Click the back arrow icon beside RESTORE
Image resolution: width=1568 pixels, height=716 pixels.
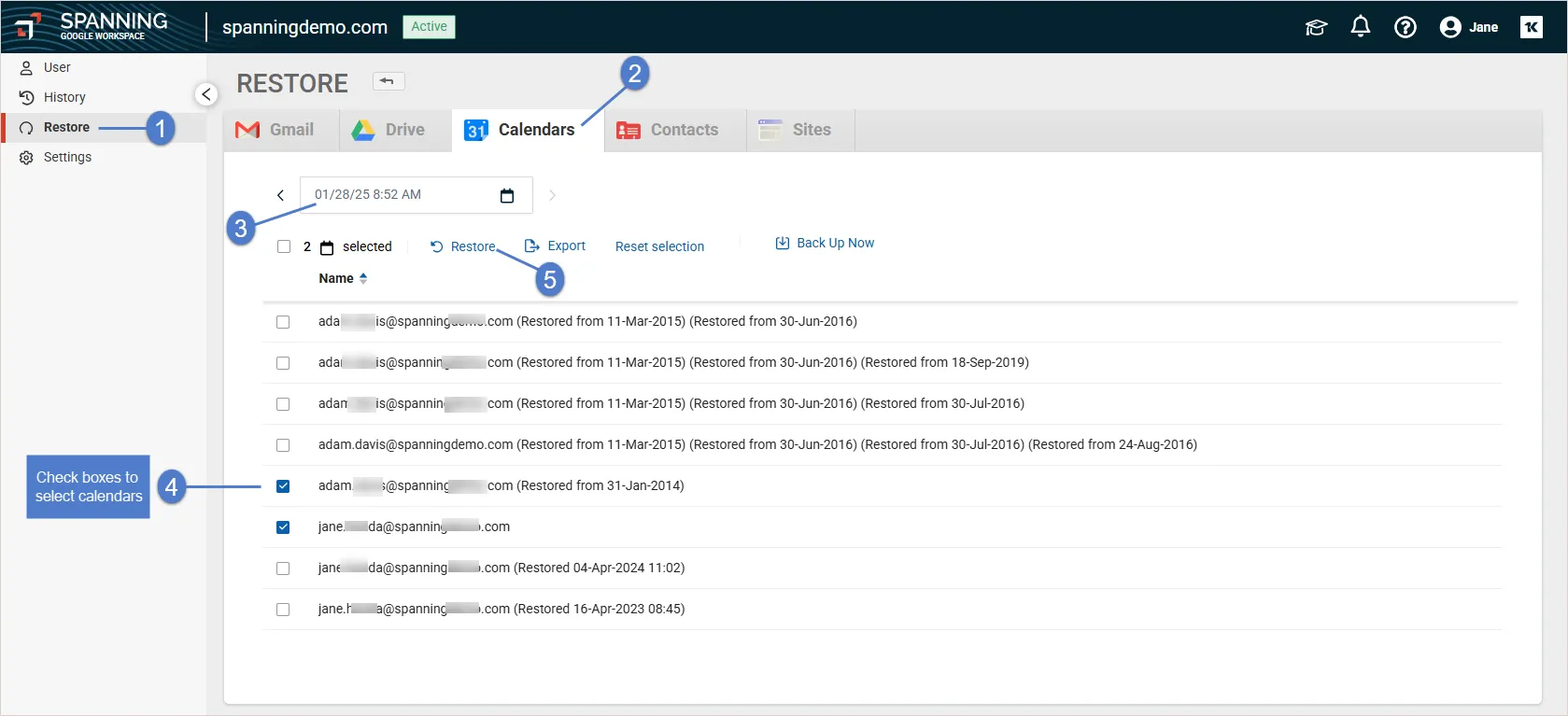pyautogui.click(x=388, y=81)
